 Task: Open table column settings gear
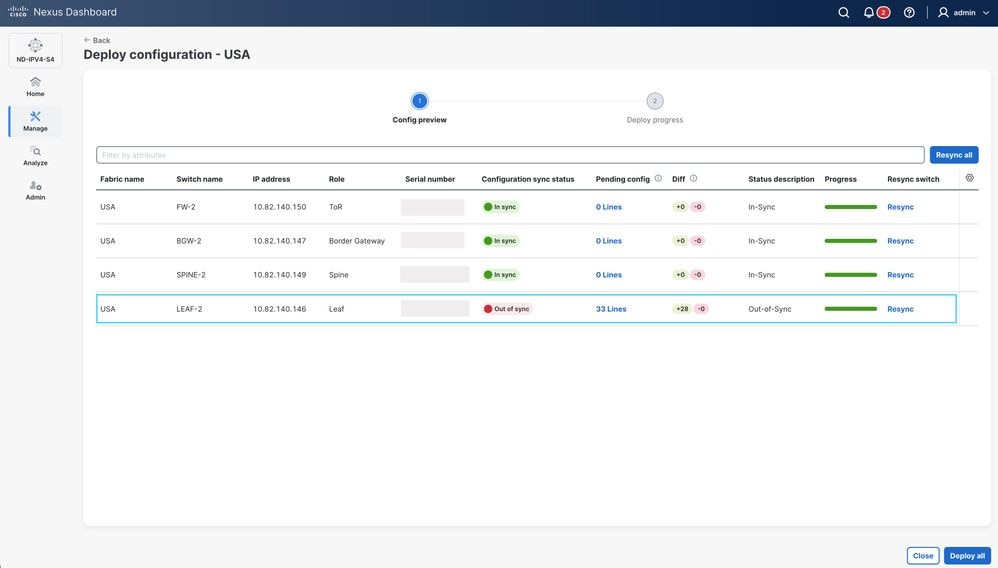pos(969,178)
